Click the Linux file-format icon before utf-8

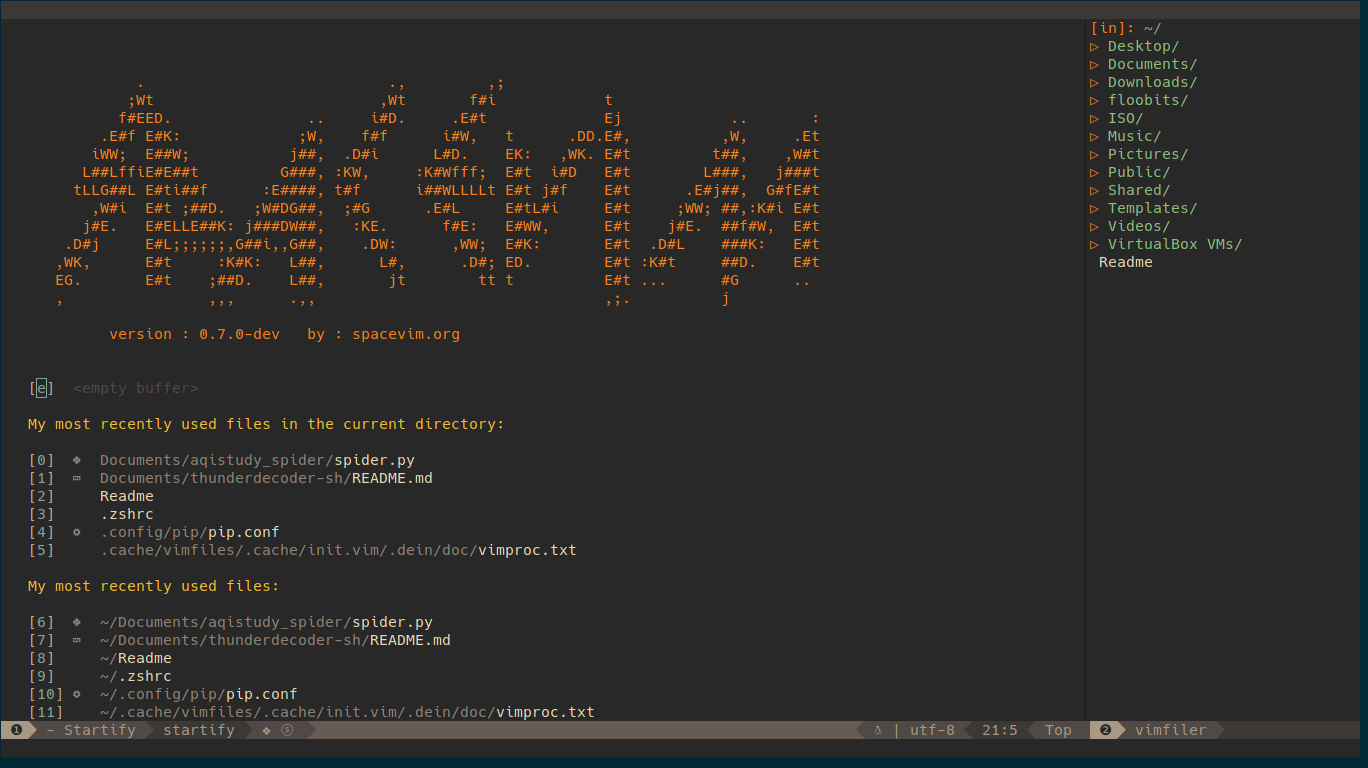[878, 730]
